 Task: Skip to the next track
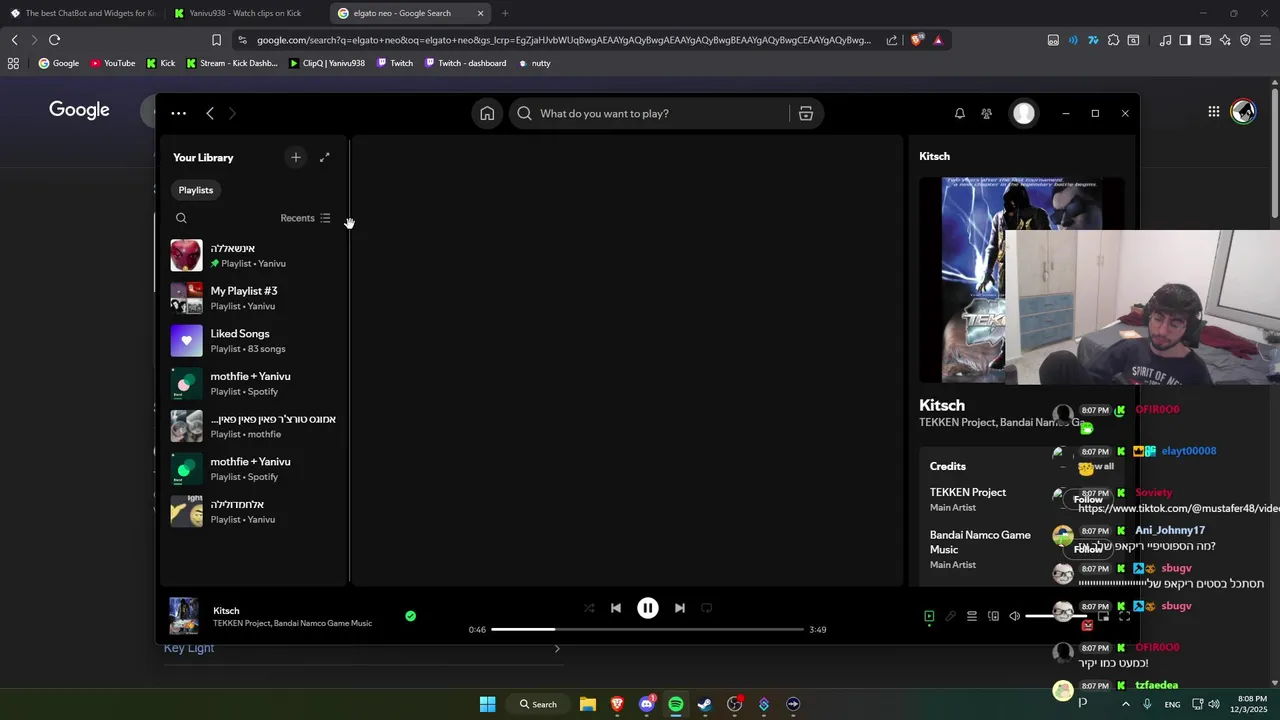[680, 608]
